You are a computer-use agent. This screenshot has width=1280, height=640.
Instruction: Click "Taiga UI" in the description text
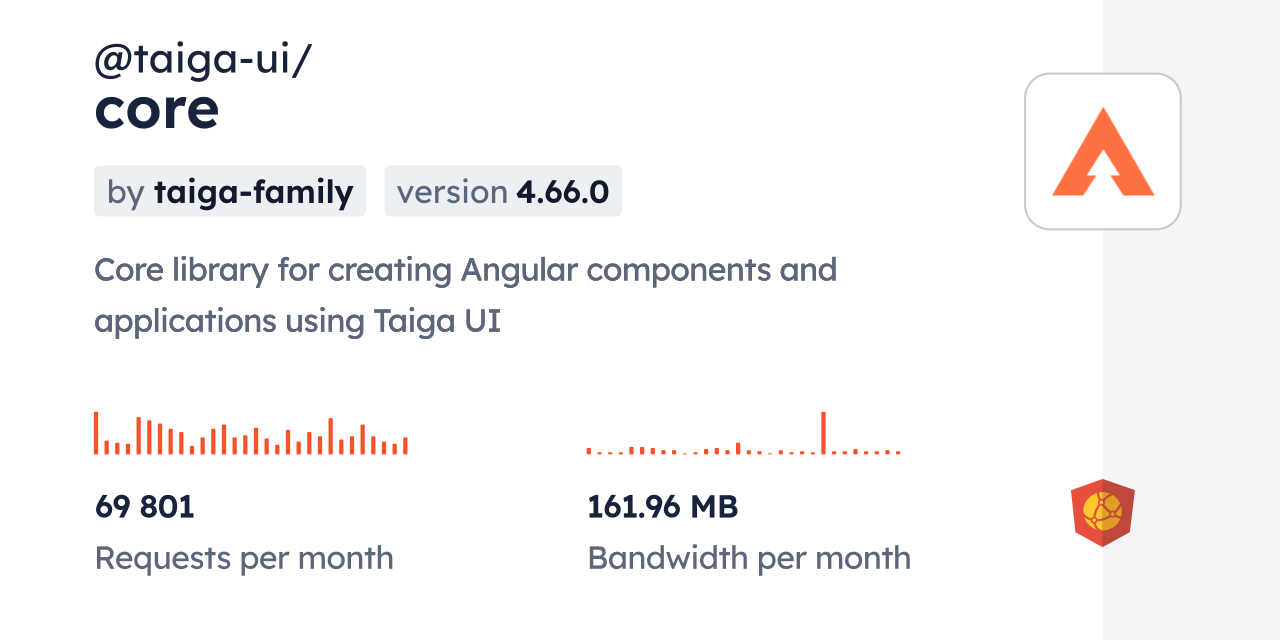[x=437, y=322]
